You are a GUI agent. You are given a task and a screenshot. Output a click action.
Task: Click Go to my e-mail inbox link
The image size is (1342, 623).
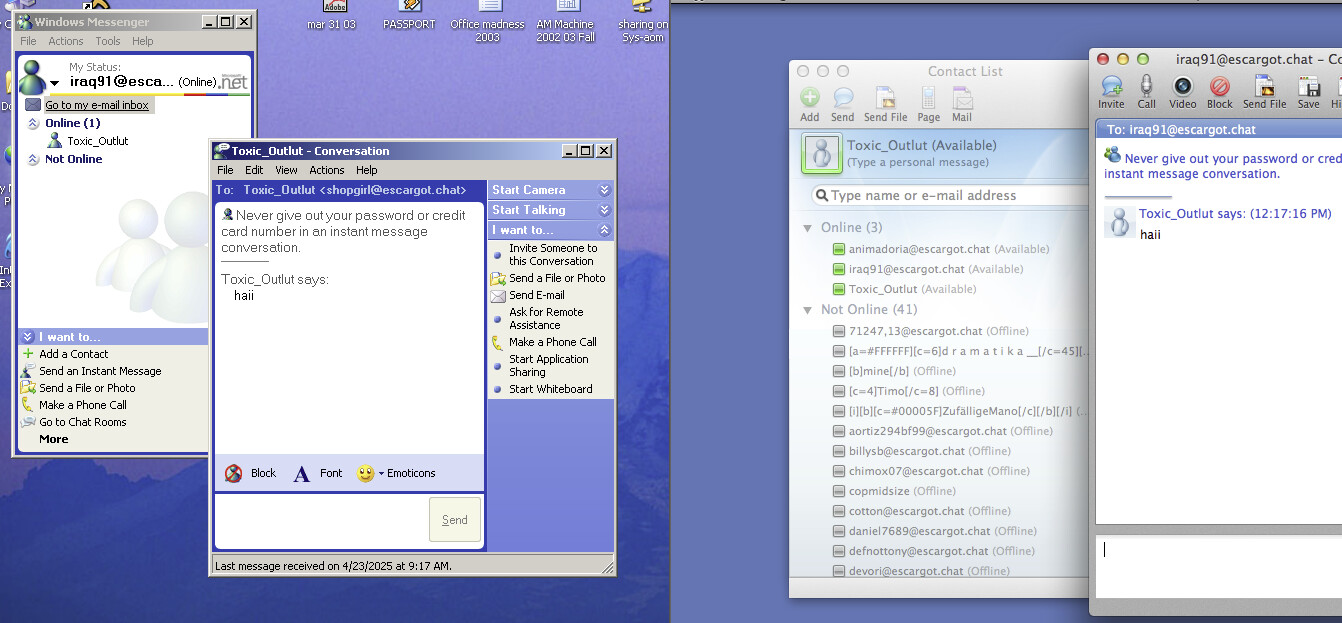(x=97, y=105)
